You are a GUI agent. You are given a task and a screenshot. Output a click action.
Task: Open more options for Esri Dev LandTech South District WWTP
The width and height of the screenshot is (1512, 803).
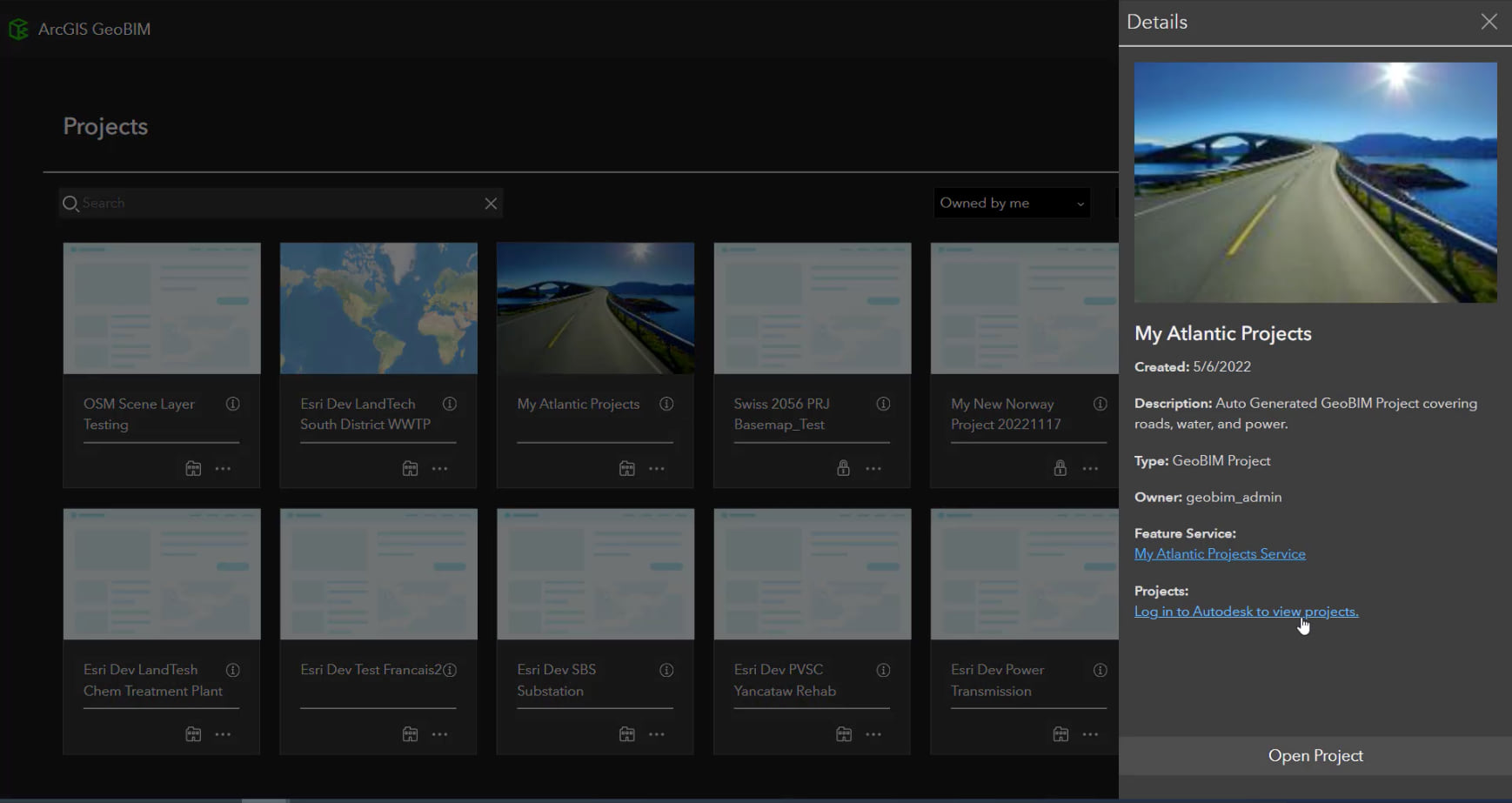(439, 469)
